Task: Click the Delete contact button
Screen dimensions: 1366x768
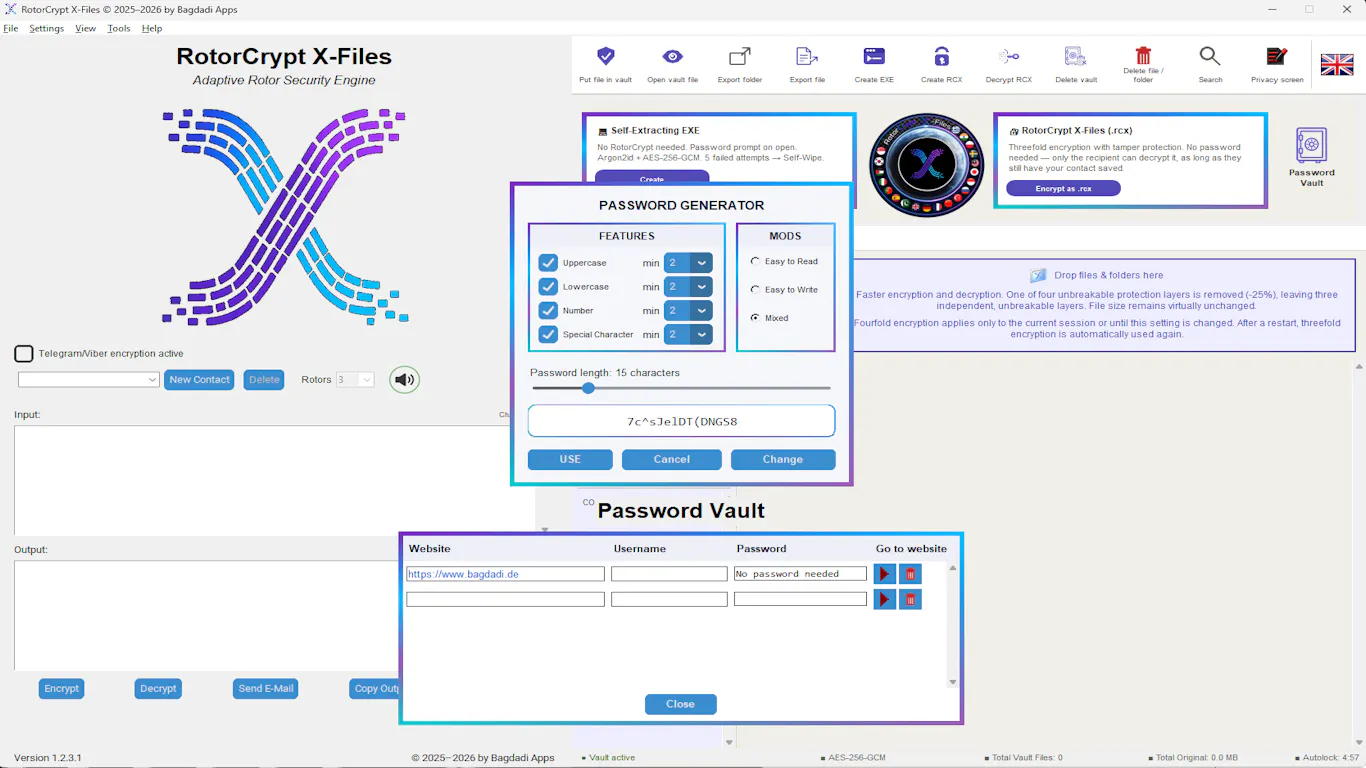Action: [264, 380]
